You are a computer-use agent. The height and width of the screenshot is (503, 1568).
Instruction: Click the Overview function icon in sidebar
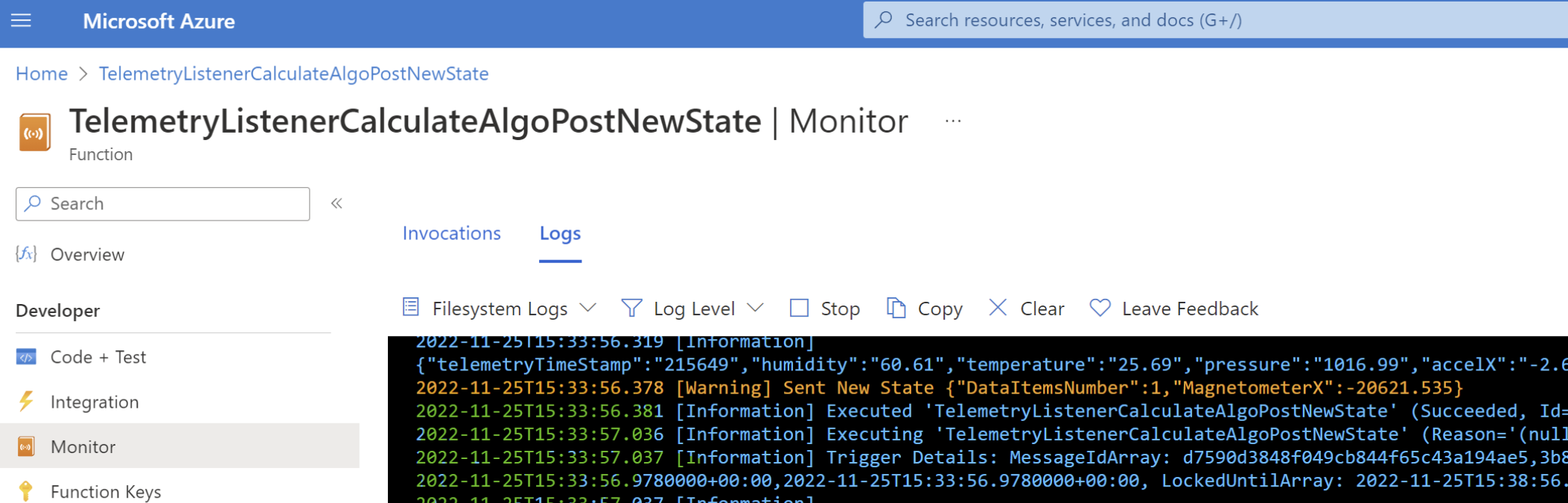click(26, 254)
